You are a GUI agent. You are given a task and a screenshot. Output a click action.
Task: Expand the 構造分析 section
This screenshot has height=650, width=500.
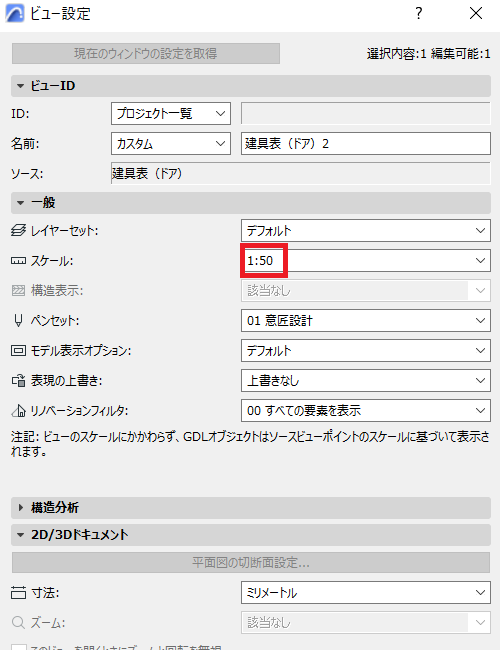pyautogui.click(x=251, y=508)
